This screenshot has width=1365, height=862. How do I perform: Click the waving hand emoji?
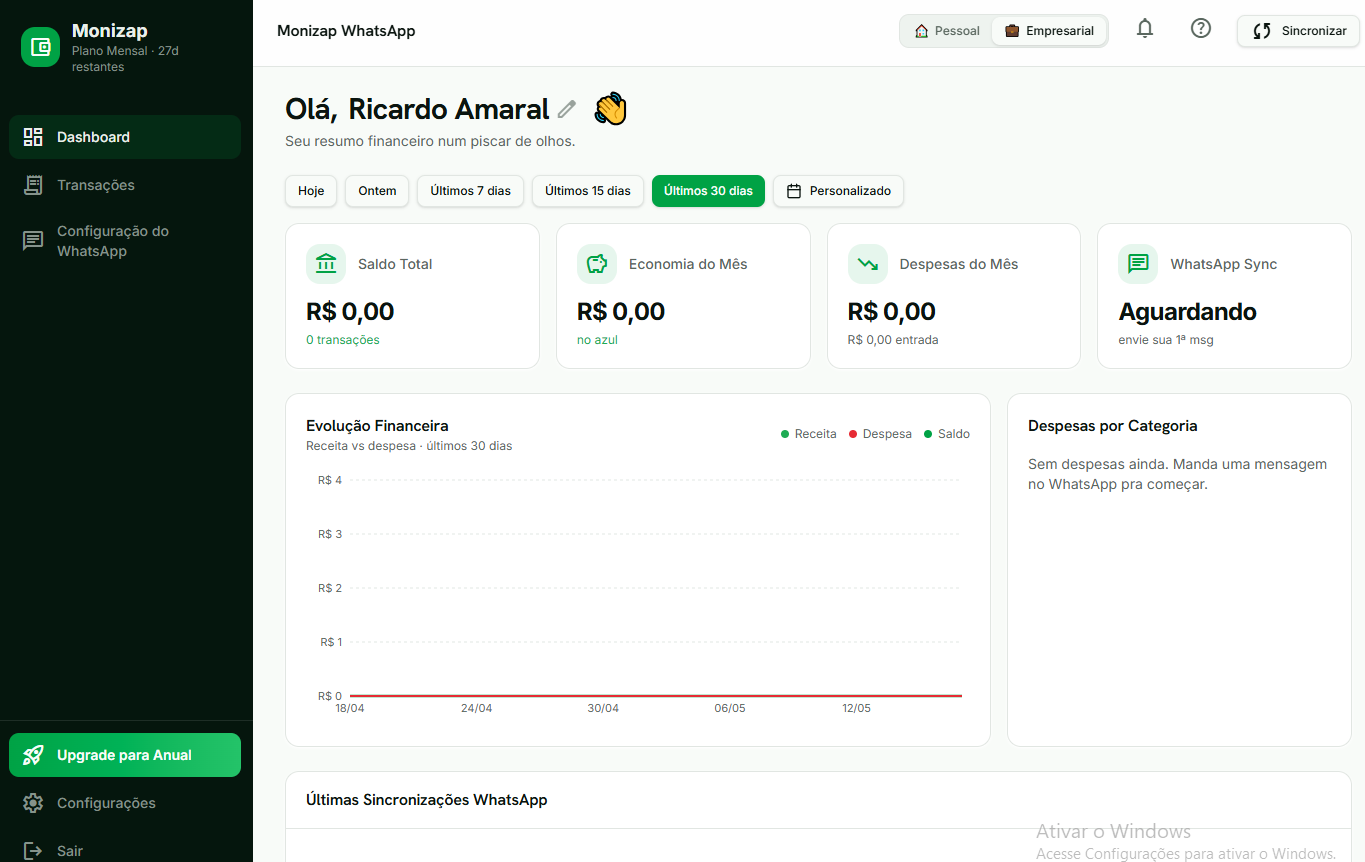[x=610, y=108]
